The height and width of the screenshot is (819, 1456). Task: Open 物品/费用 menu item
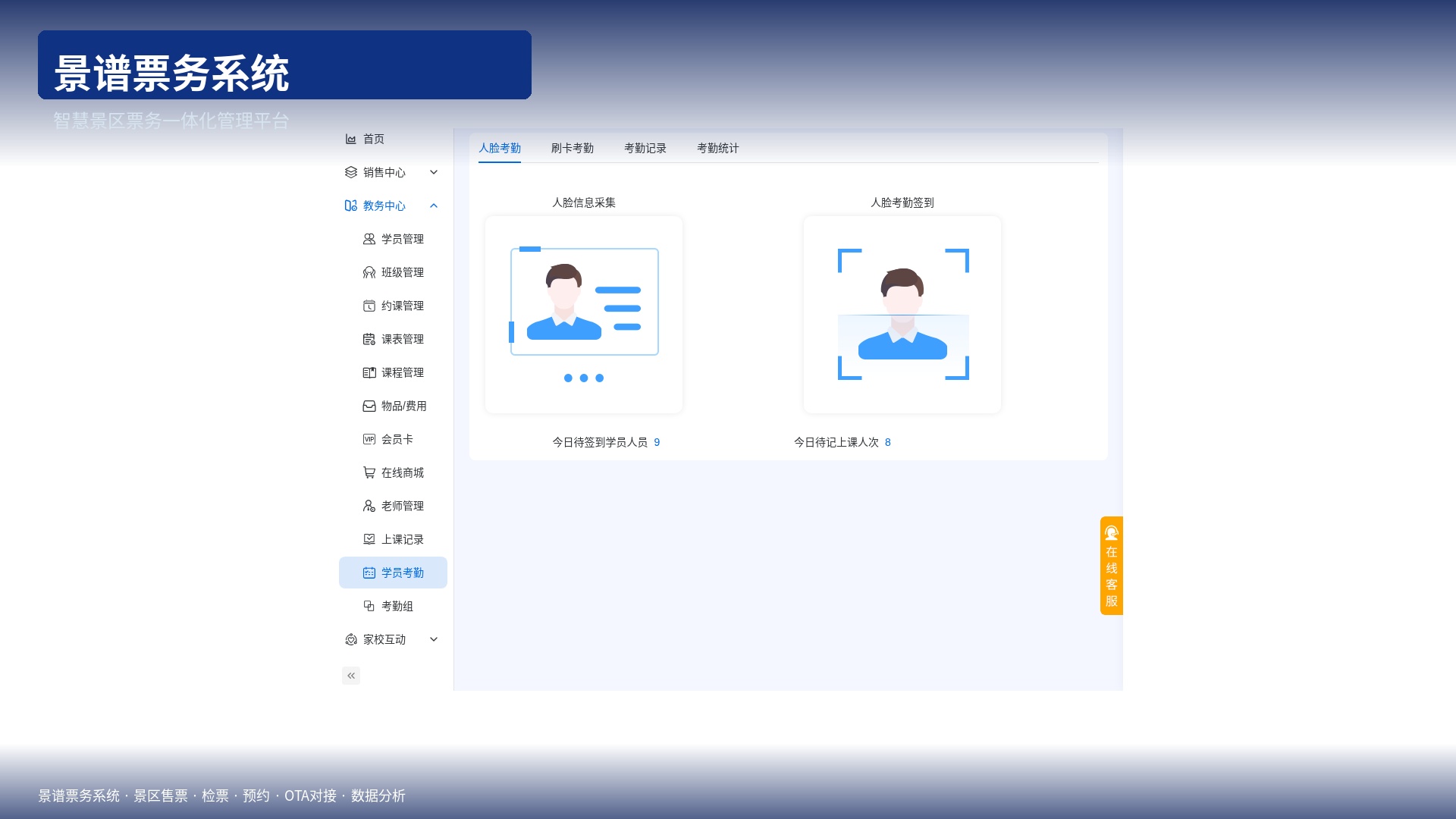[x=393, y=406]
